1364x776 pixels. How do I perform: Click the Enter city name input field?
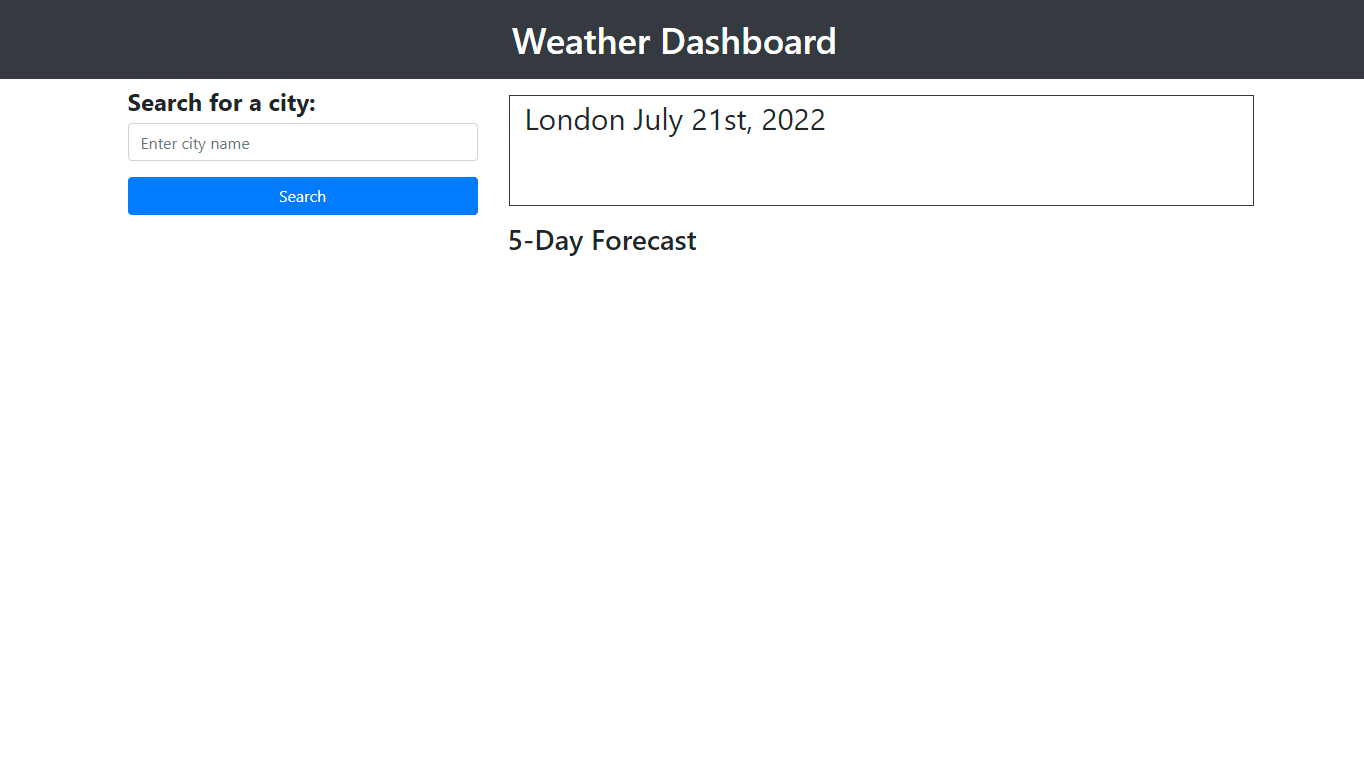(x=302, y=142)
